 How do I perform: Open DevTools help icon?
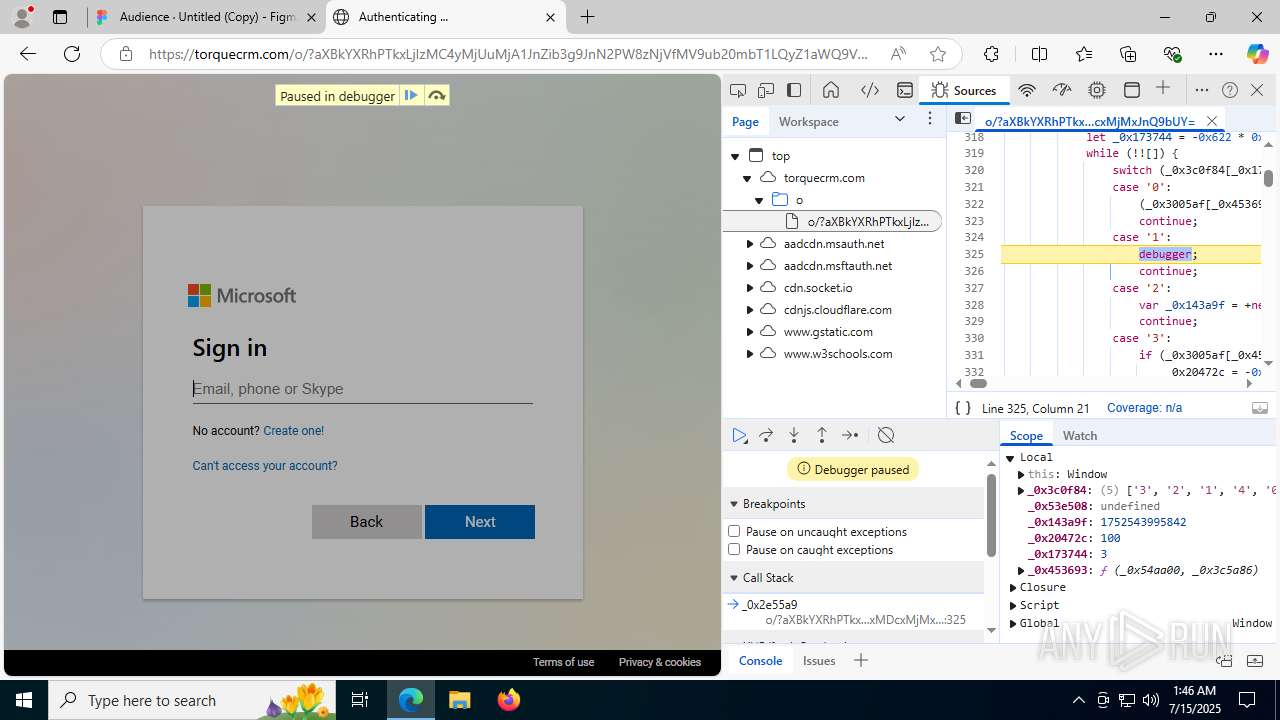pos(1230,90)
